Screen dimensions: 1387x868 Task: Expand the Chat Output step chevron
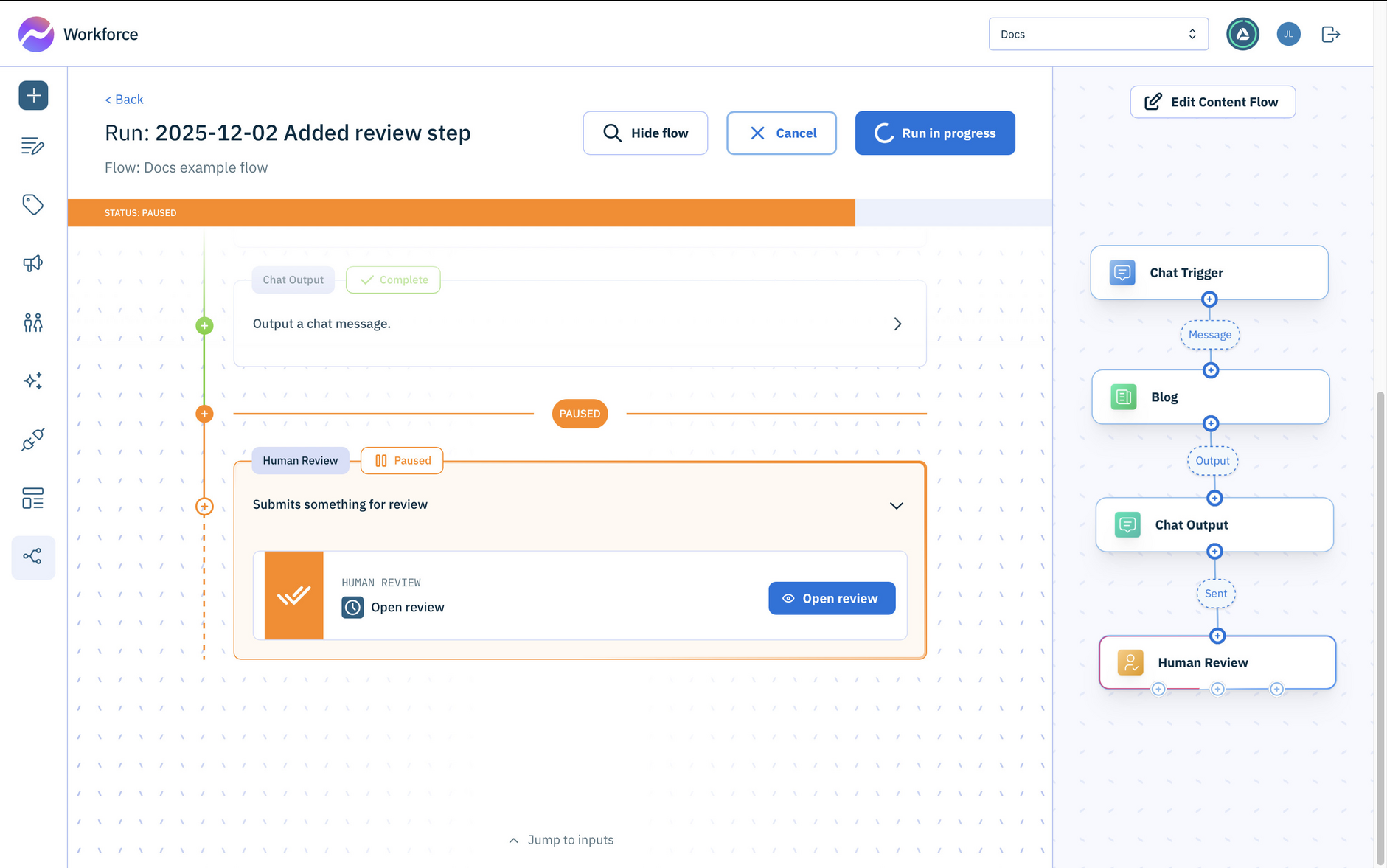[897, 324]
